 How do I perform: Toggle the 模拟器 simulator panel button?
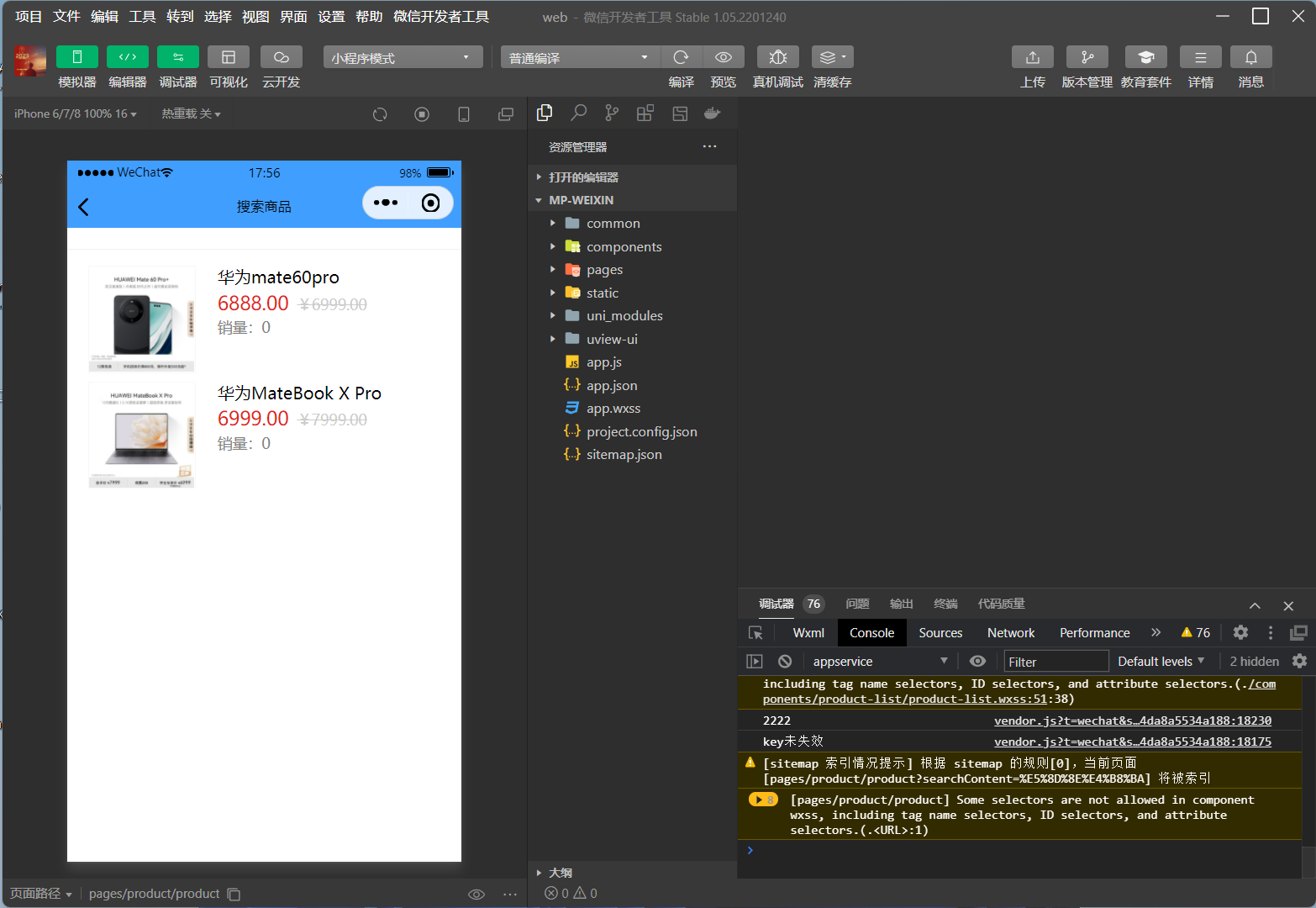(77, 57)
